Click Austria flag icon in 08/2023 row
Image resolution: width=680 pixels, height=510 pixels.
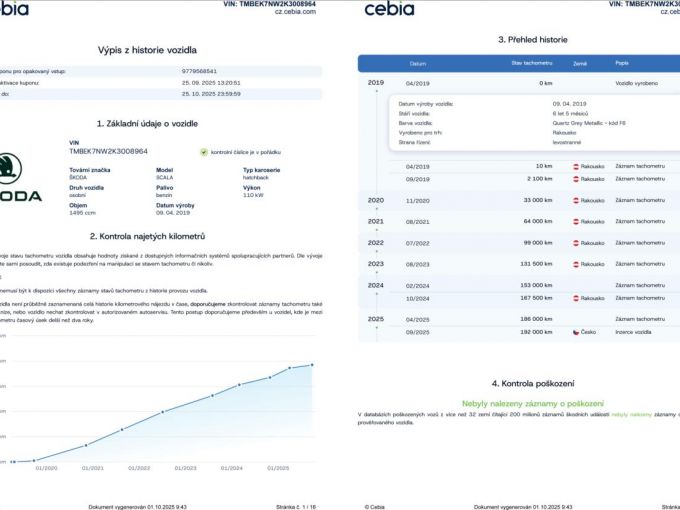576,264
